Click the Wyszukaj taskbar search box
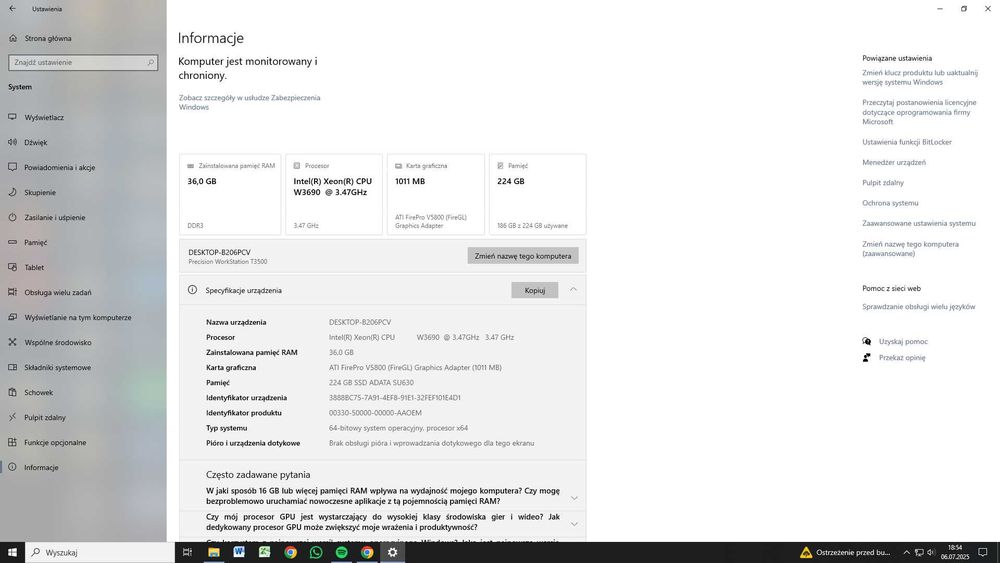 (99, 552)
